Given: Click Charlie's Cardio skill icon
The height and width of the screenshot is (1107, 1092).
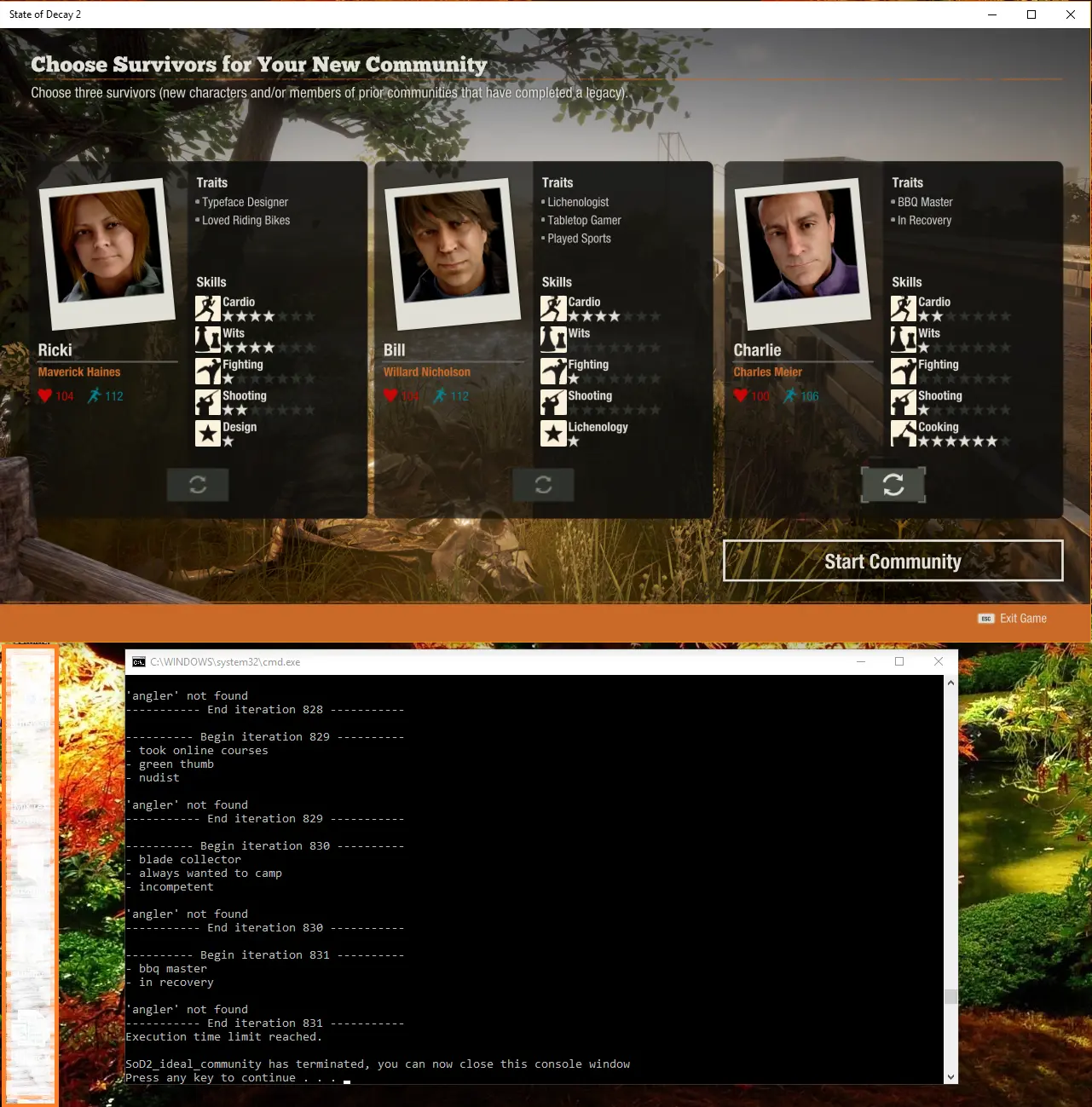Looking at the screenshot, I should pyautogui.click(x=904, y=308).
